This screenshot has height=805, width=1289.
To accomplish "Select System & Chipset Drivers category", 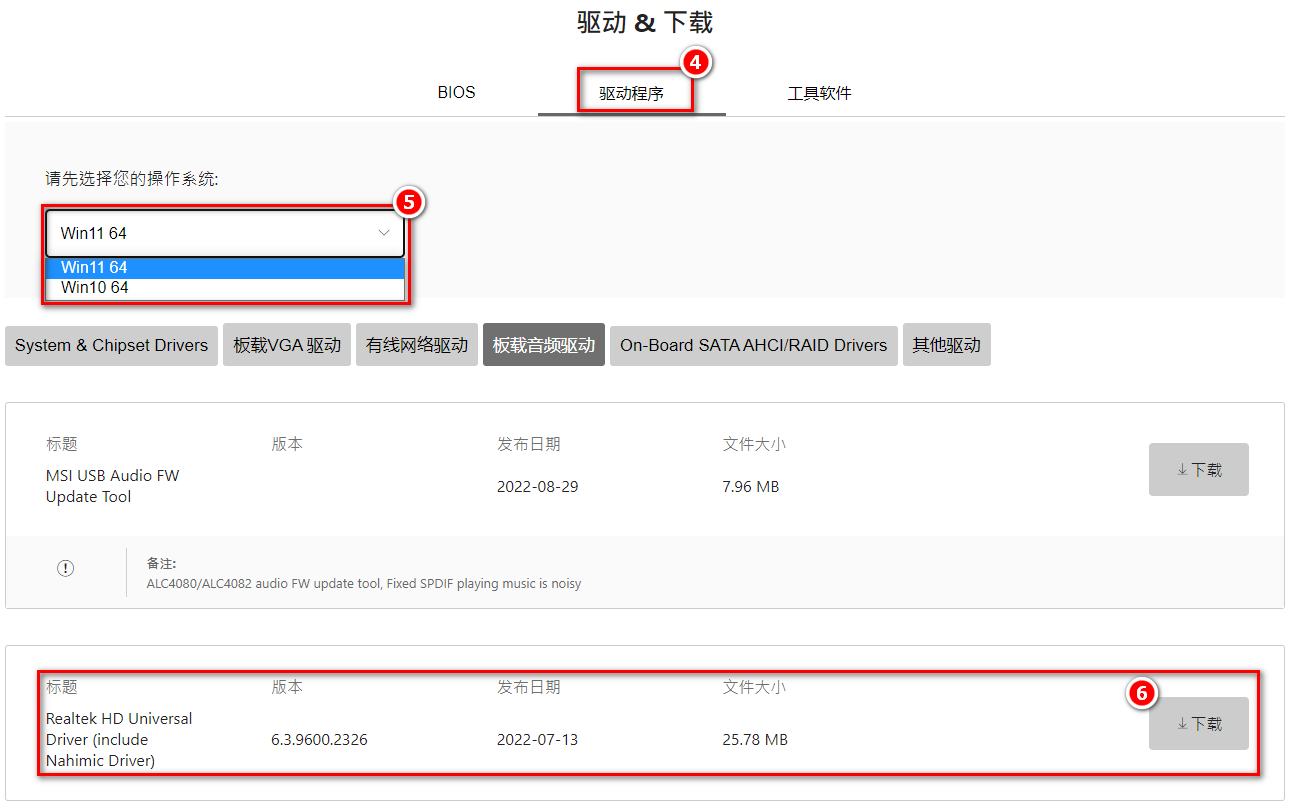I will coord(111,345).
